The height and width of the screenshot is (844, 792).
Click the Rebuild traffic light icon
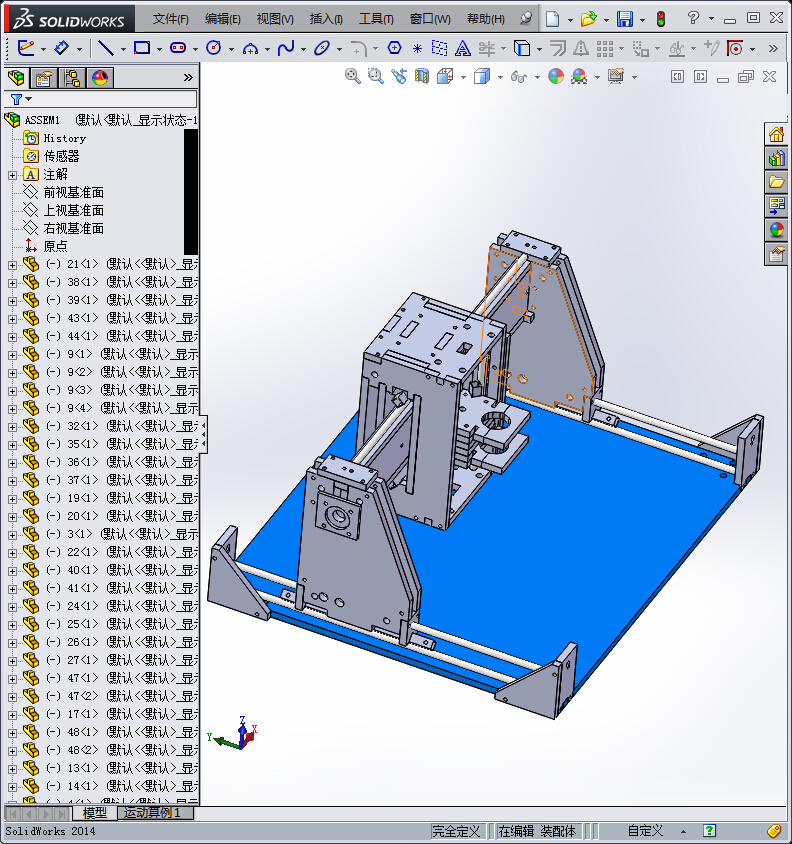(661, 19)
